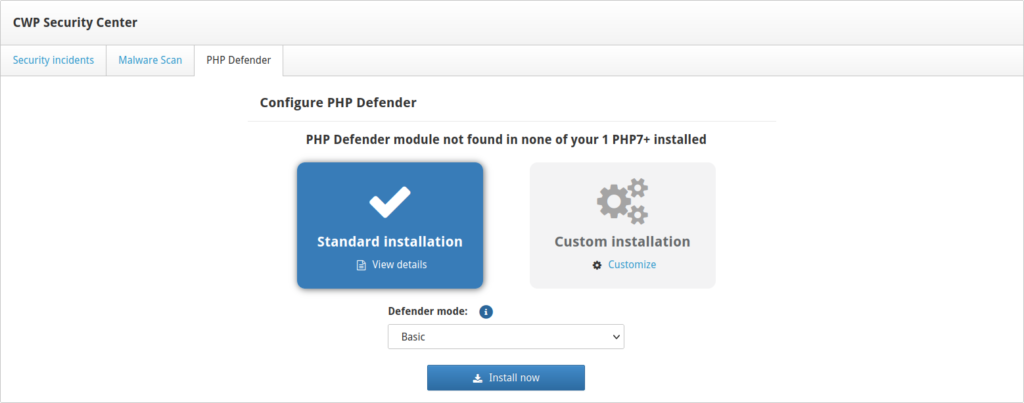Click the small gear icon beside Customize
Image resolution: width=1024 pixels, height=403 pixels.
coord(597,265)
